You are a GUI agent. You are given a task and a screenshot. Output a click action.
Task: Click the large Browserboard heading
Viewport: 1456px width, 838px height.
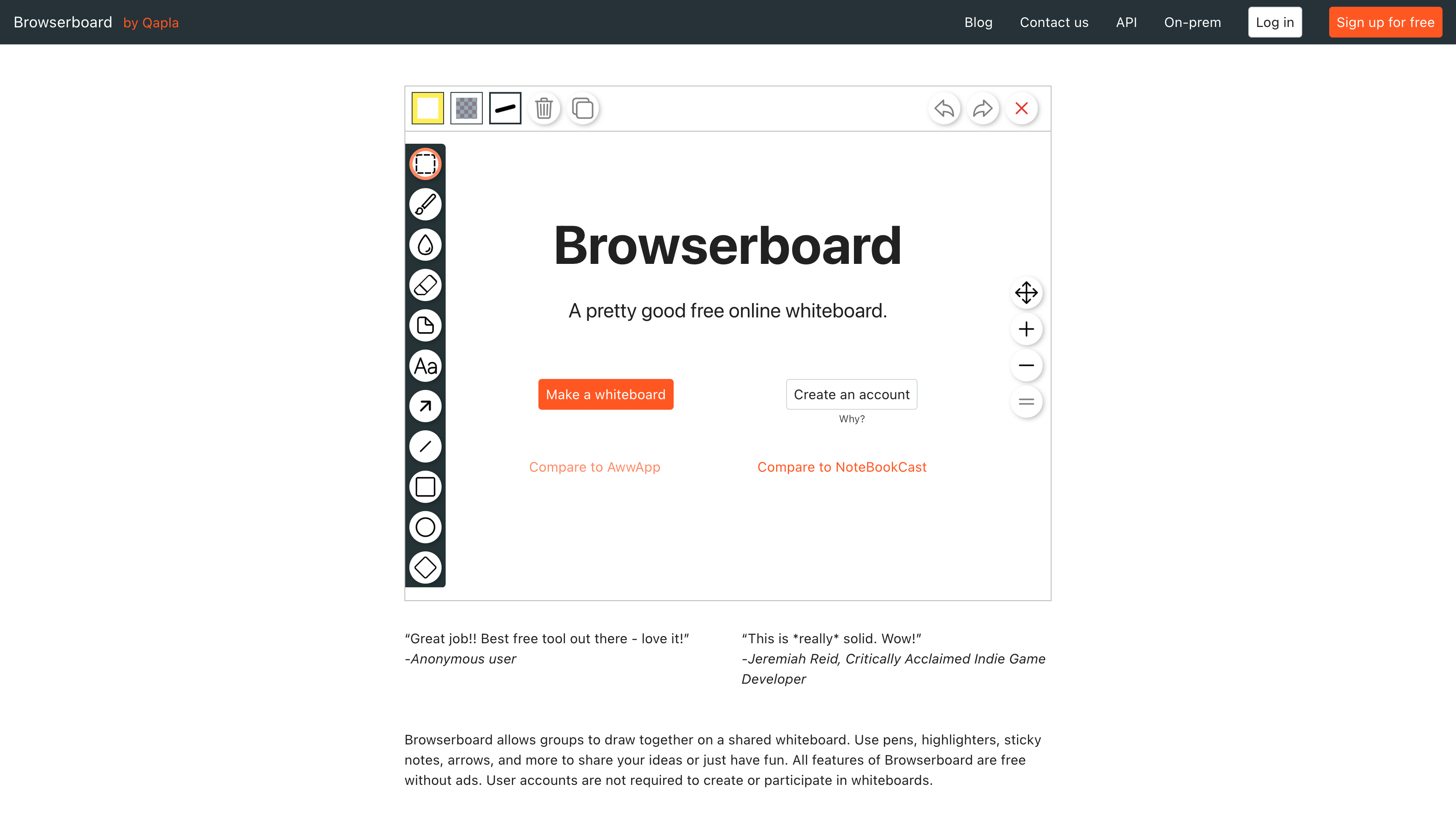(728, 246)
